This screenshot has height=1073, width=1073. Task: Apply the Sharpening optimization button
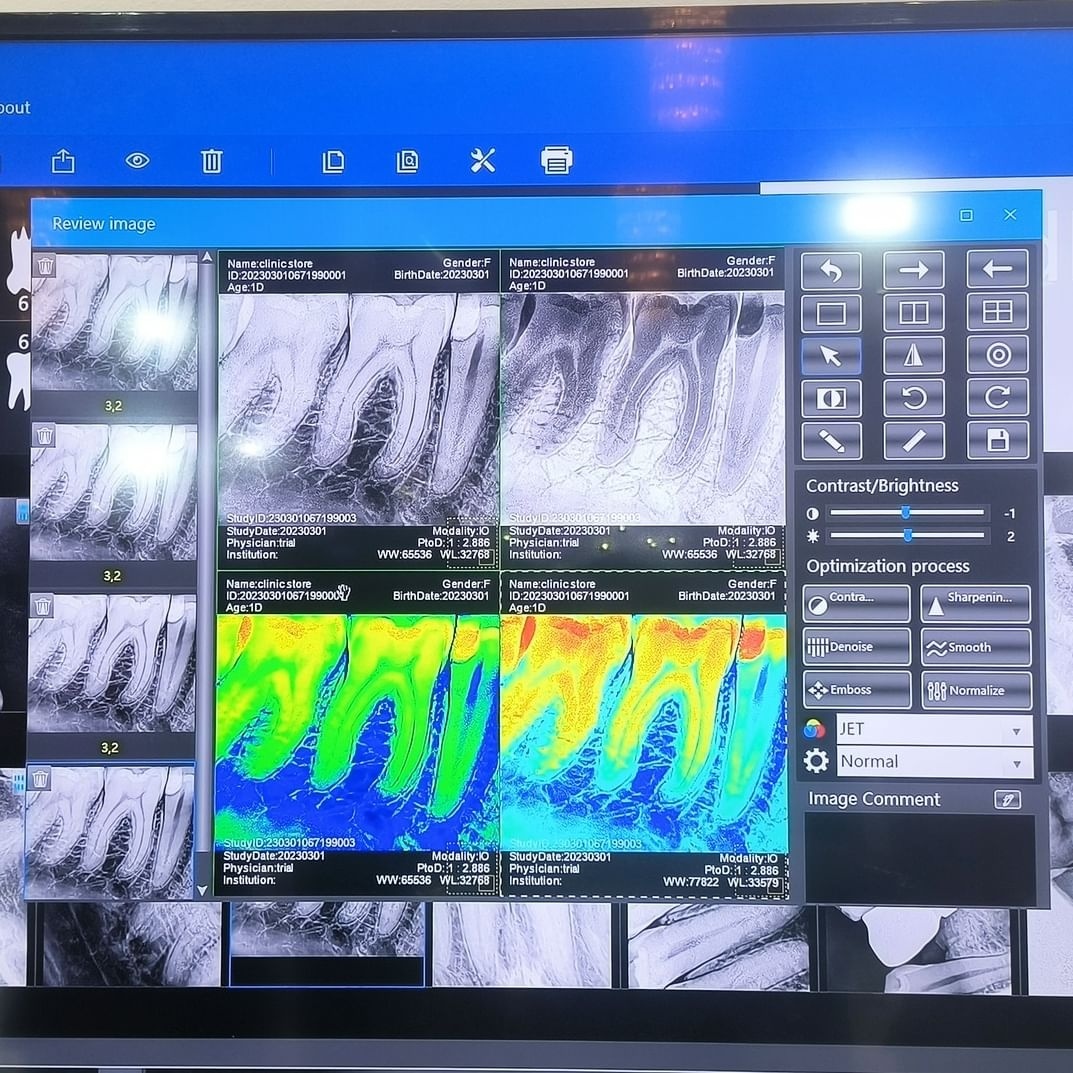975,604
